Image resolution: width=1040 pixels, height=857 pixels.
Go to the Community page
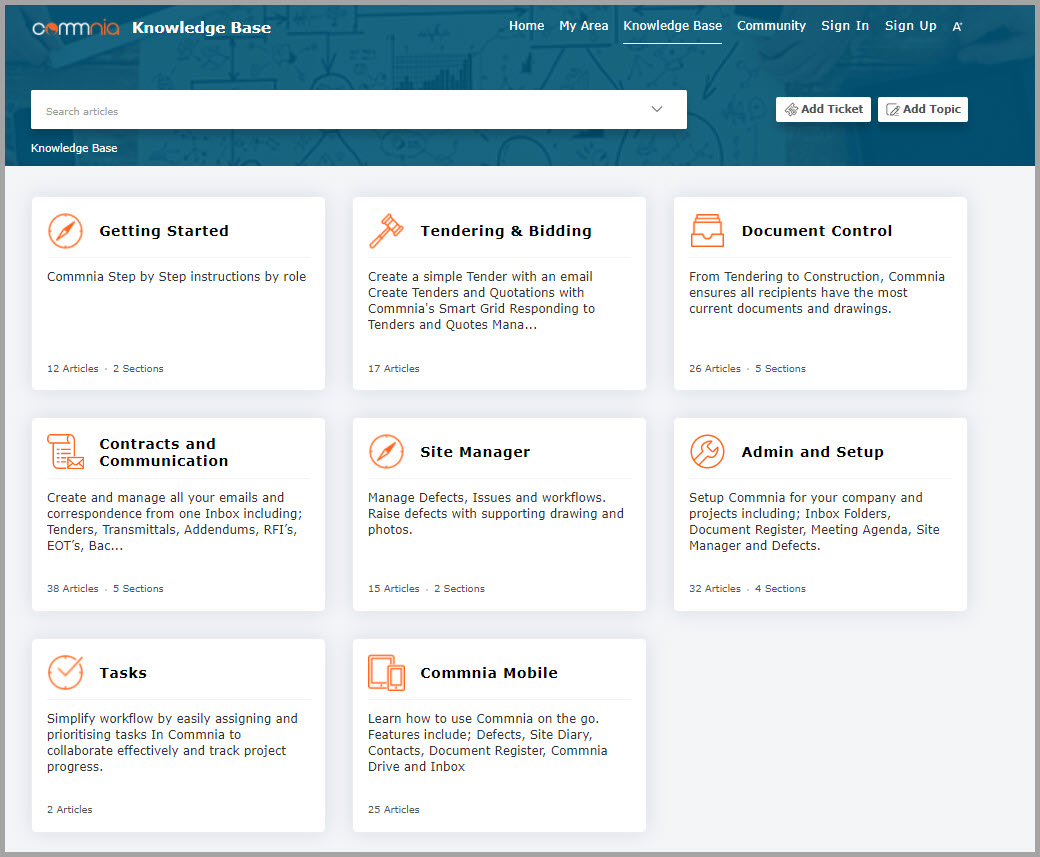pos(771,26)
